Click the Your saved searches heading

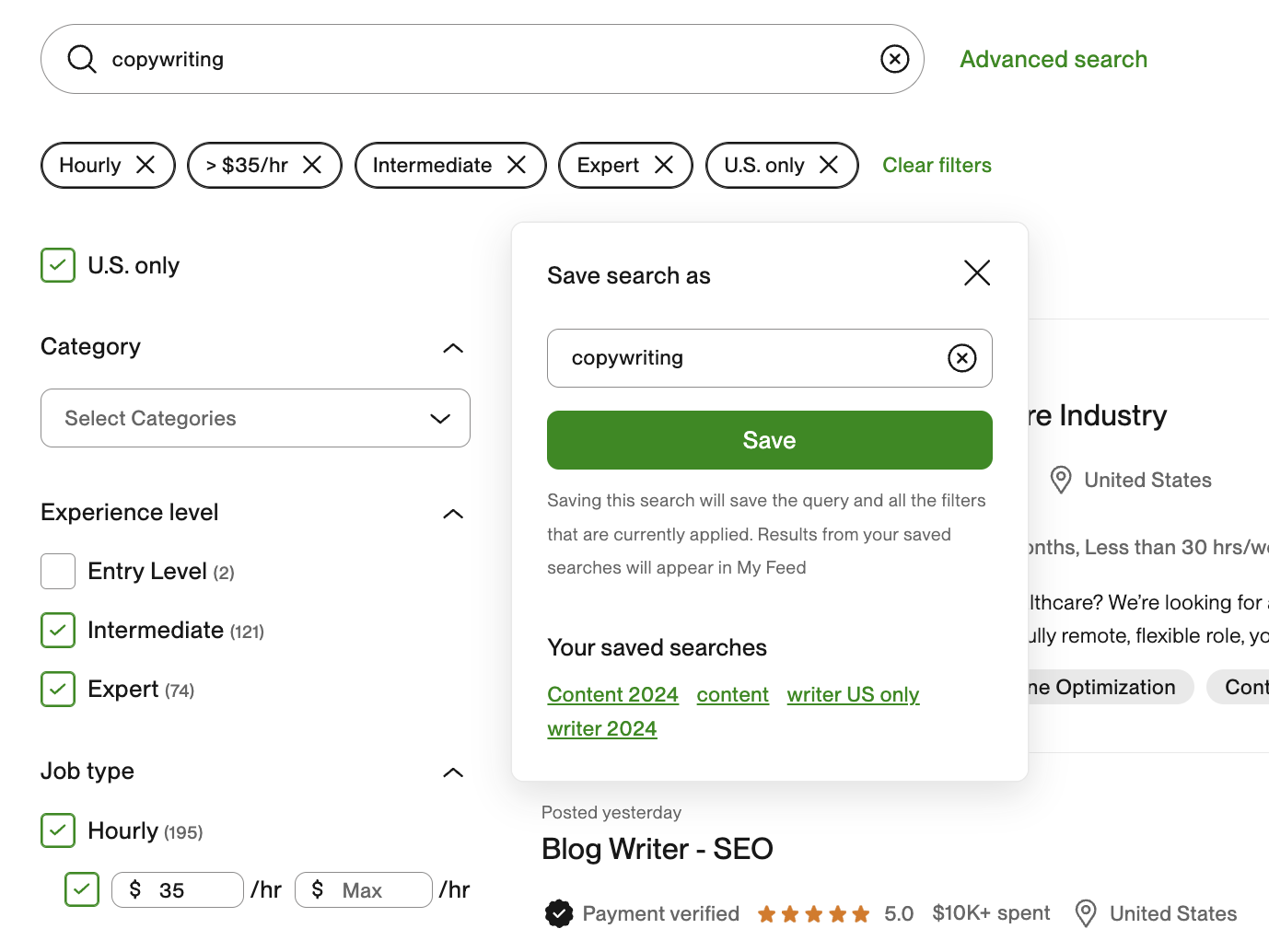point(657,647)
